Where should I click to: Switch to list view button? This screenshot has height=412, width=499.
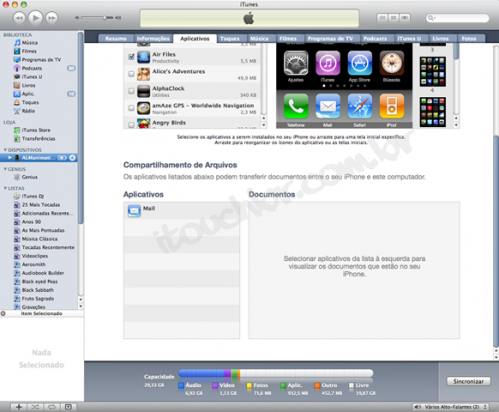(382, 17)
